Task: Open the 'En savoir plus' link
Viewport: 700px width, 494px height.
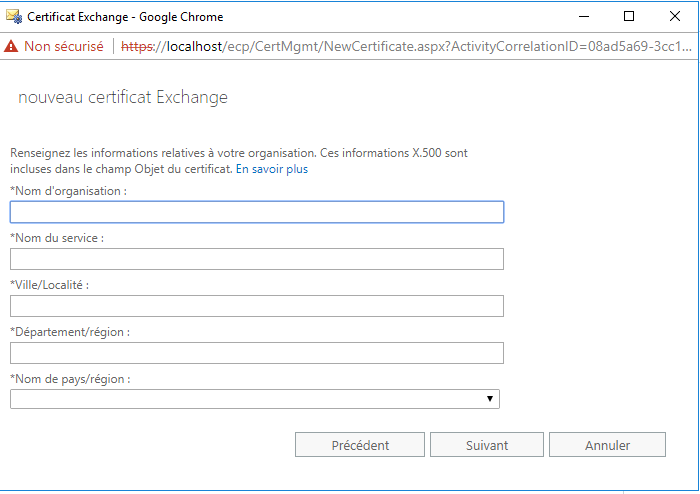Action: (x=272, y=169)
